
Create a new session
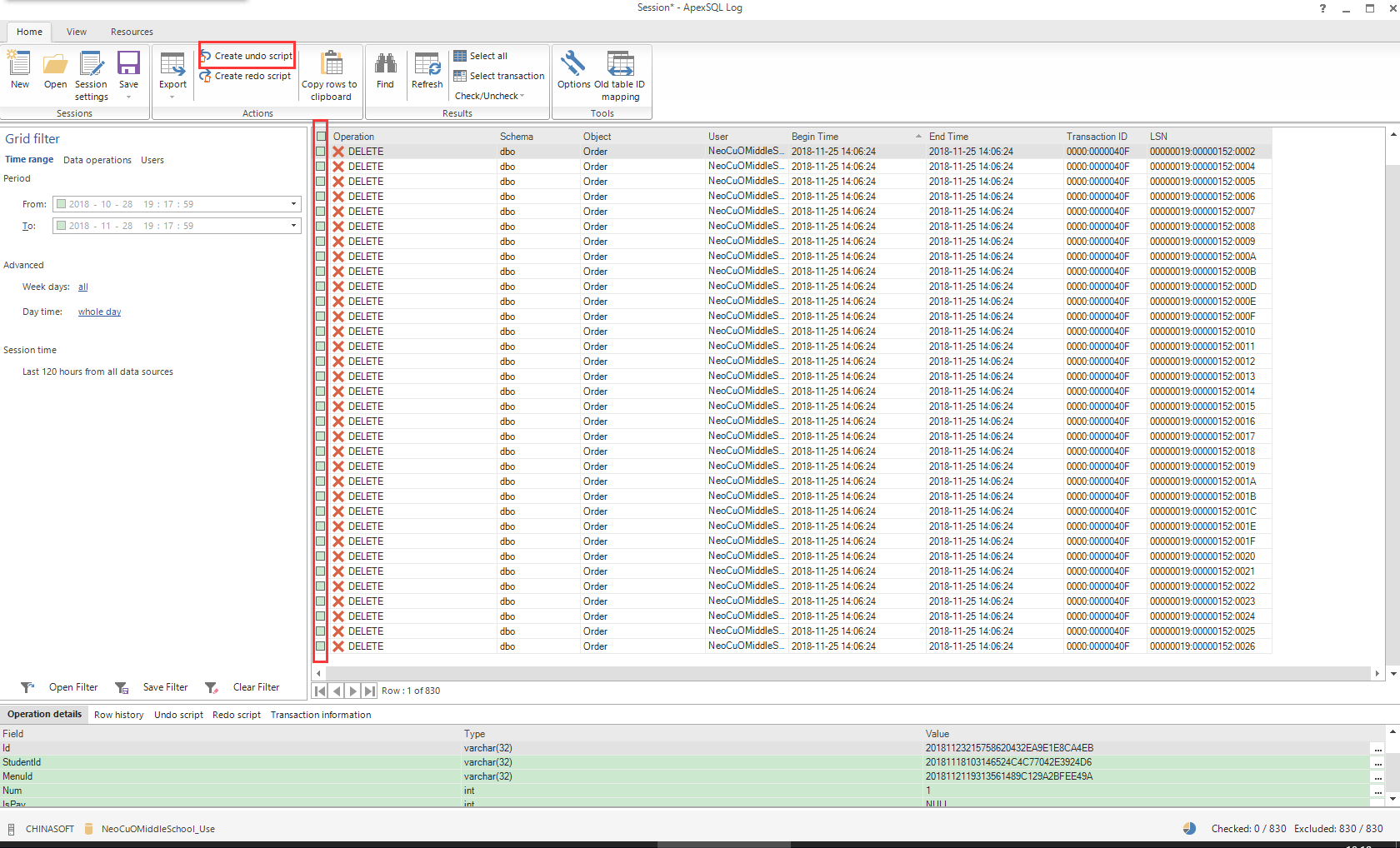click(x=18, y=71)
